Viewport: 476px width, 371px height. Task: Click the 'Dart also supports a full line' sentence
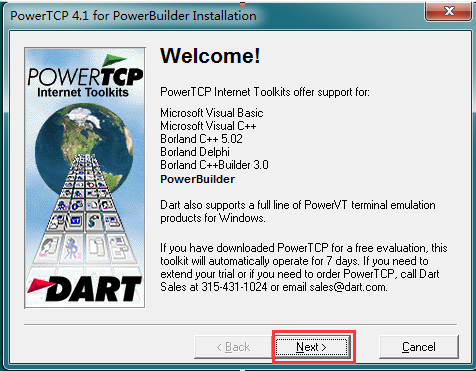(x=298, y=211)
